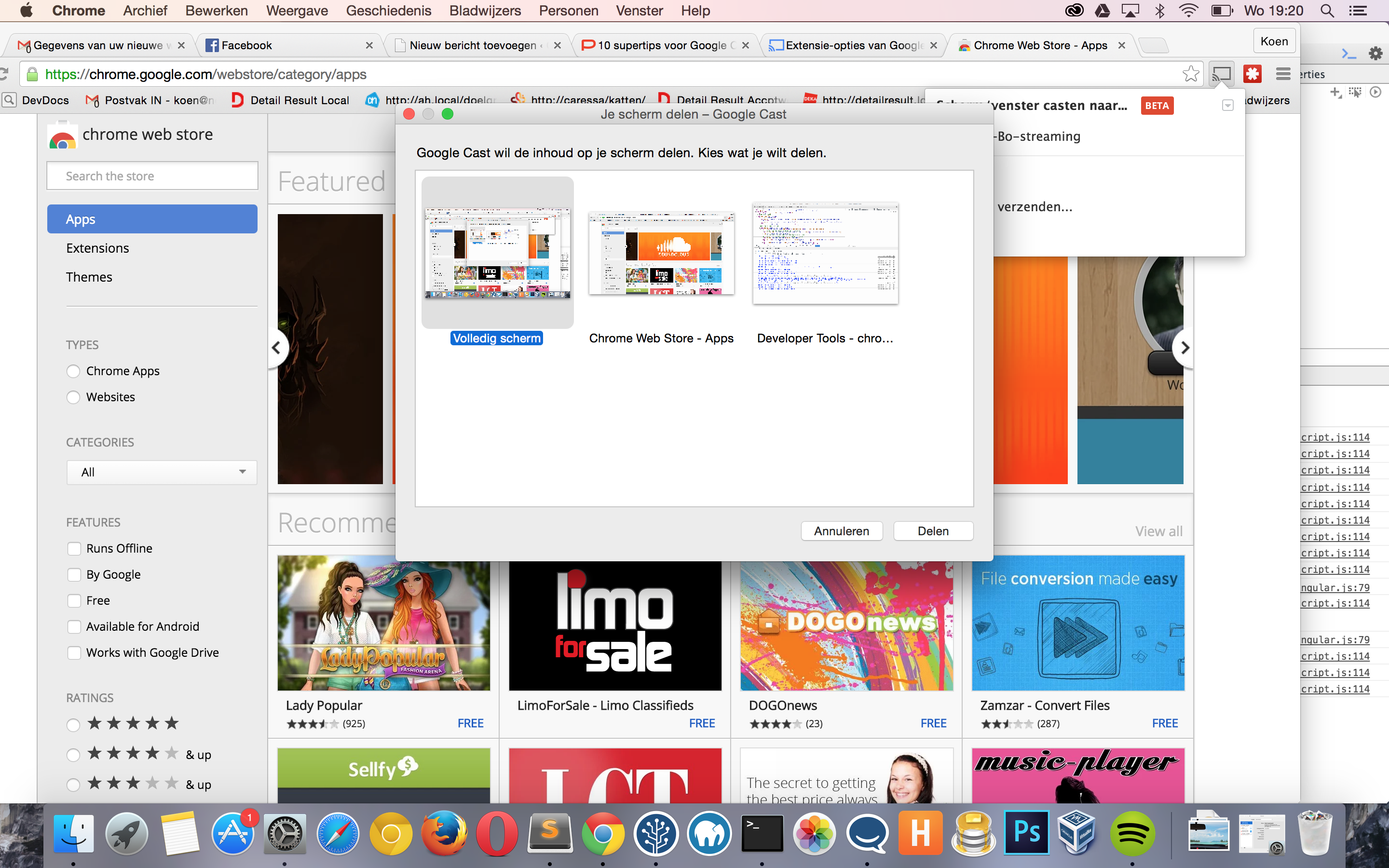Open the Bladwijzers menu

485,10
